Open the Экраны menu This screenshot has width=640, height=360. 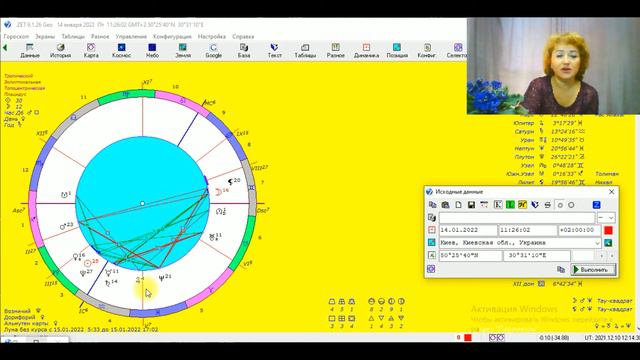(x=45, y=36)
